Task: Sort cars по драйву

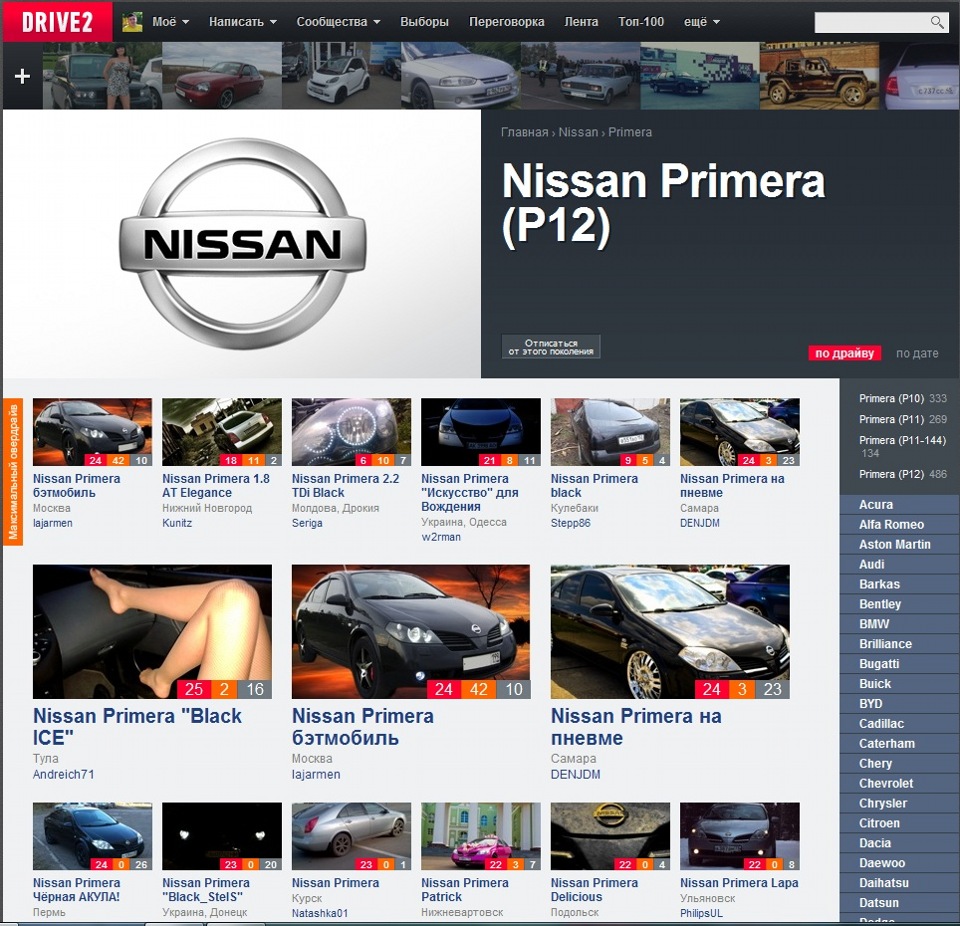Action: point(844,353)
